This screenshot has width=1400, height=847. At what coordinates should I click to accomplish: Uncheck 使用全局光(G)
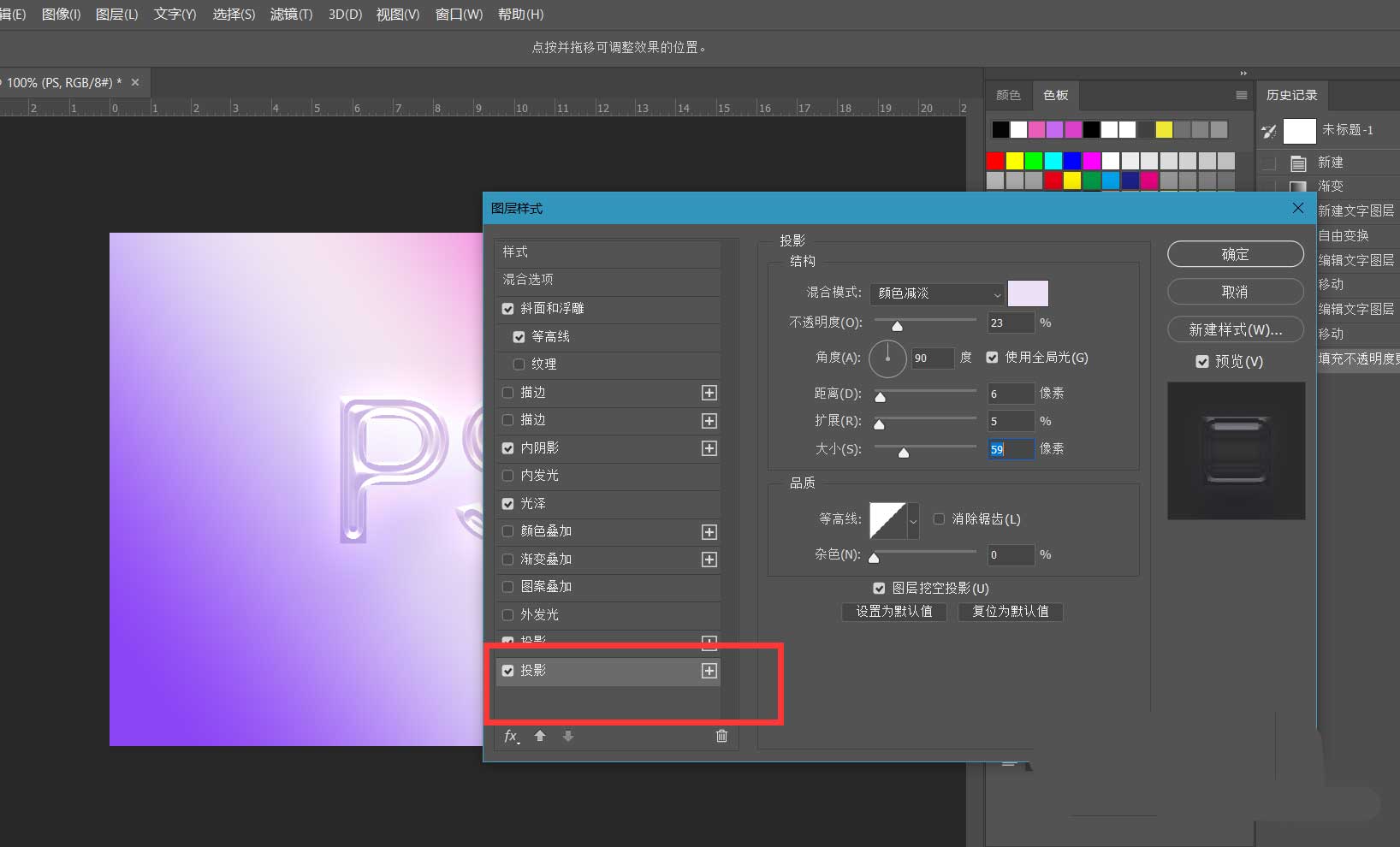point(992,358)
